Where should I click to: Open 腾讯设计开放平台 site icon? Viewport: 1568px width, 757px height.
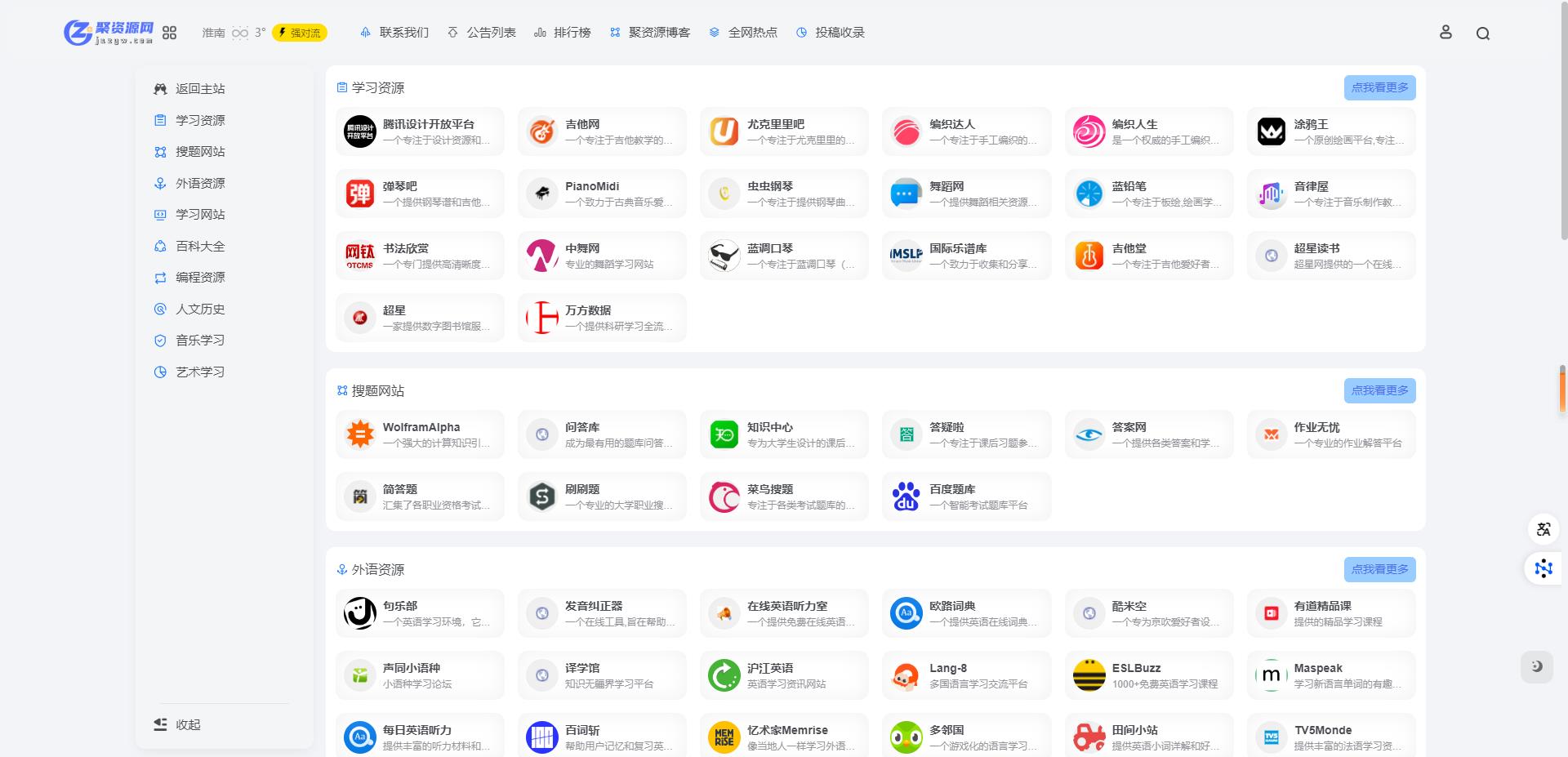(360, 131)
